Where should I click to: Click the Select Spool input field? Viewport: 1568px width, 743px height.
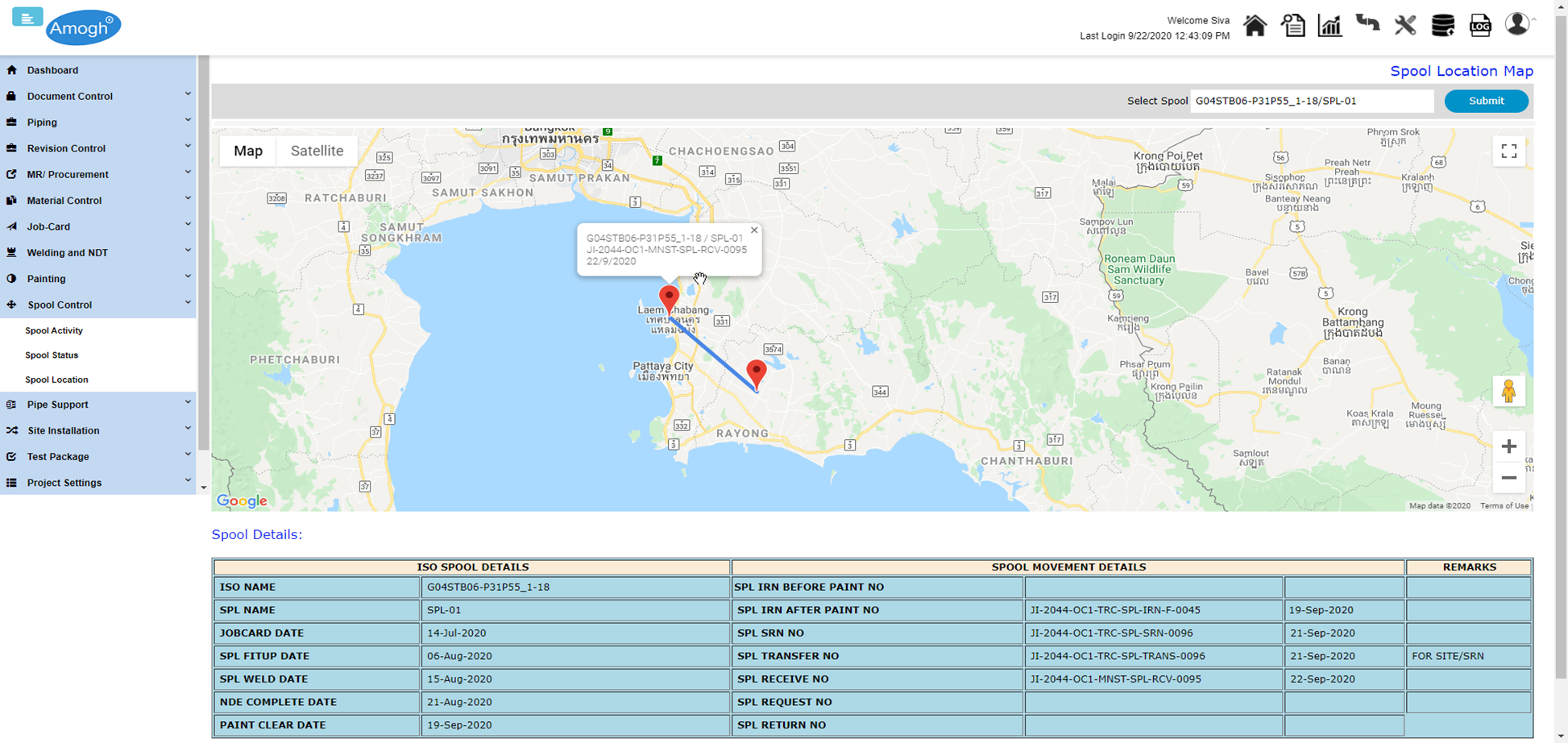coord(1311,101)
